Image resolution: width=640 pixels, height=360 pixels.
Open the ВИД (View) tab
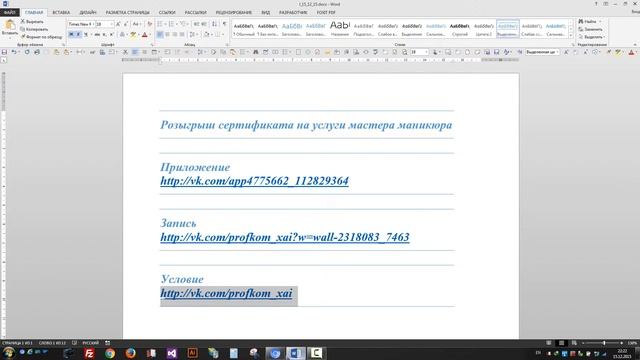(265, 12)
